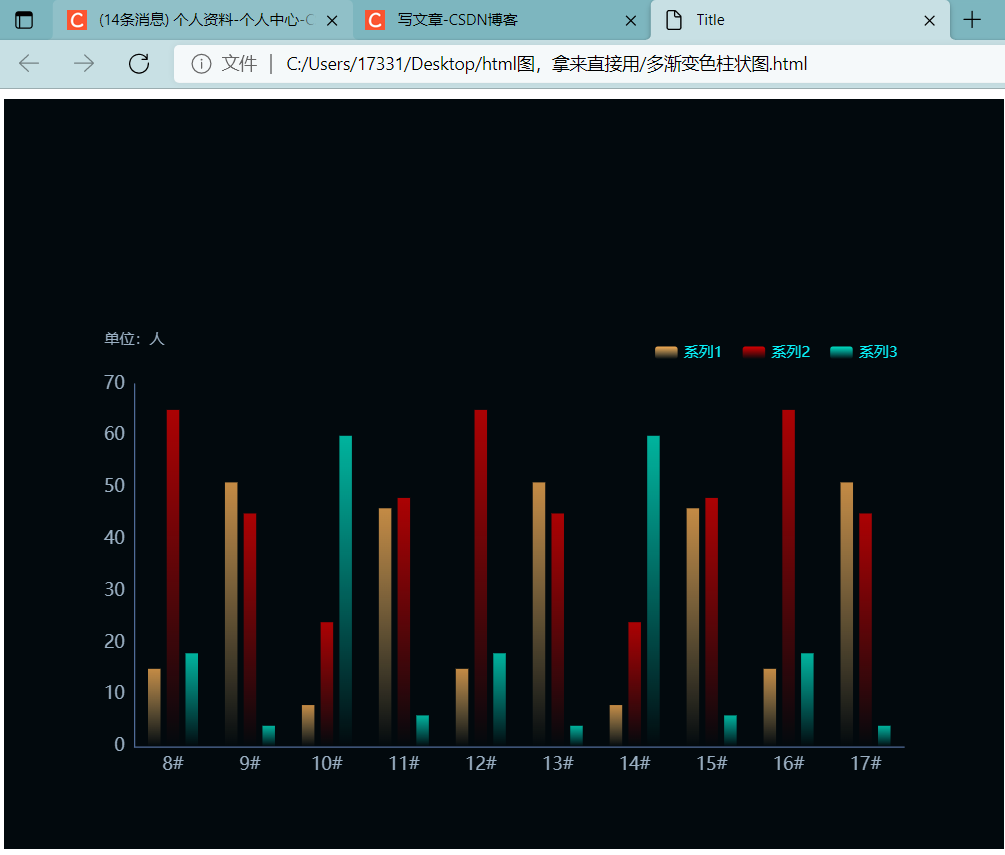This screenshot has height=855, width=1005.
Task: Click the y-axis value 60
Action: pyautogui.click(x=115, y=434)
